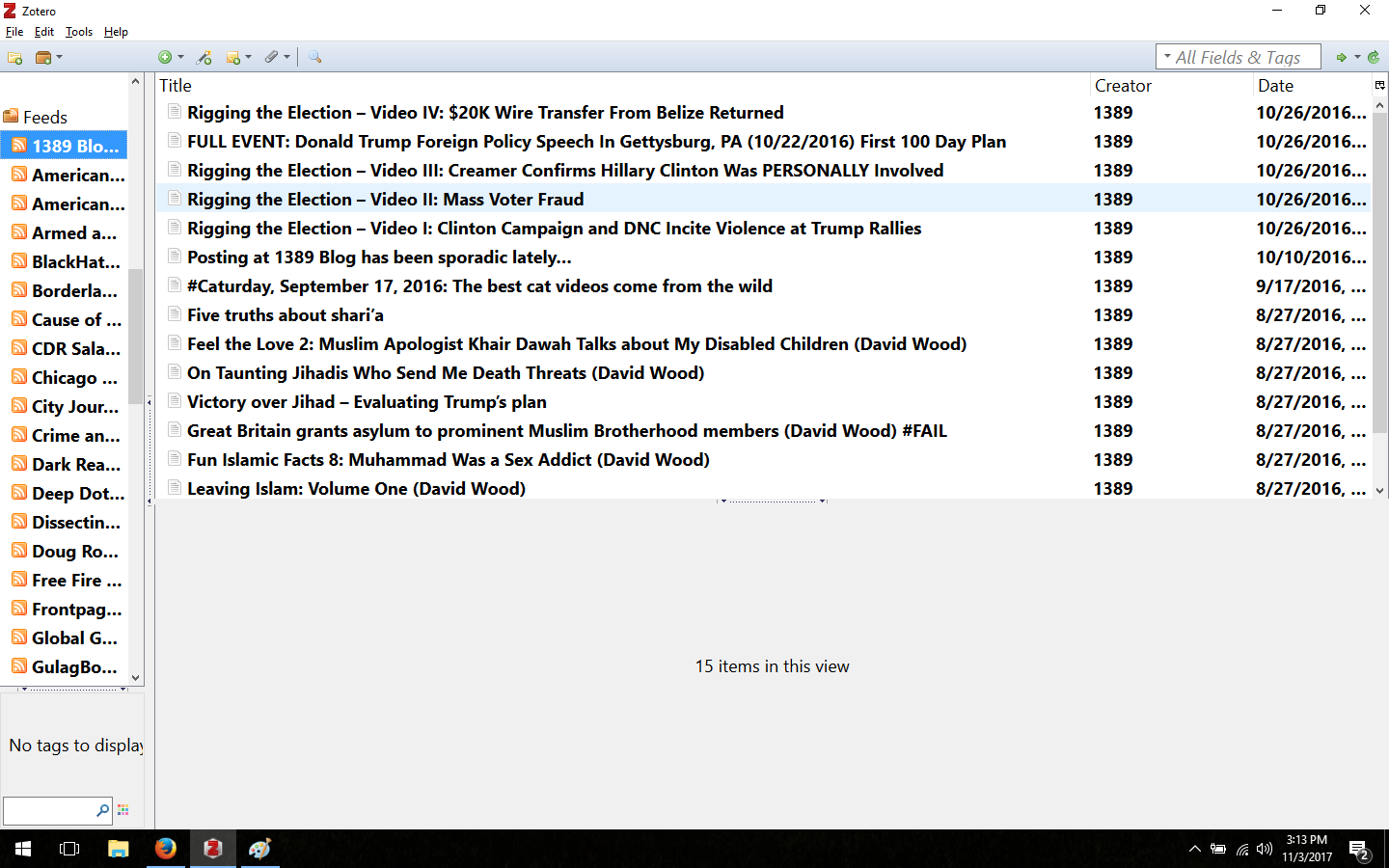Select 'Rigging the Election – Video IV' item
This screenshot has width=1389, height=868.
coord(763,113)
